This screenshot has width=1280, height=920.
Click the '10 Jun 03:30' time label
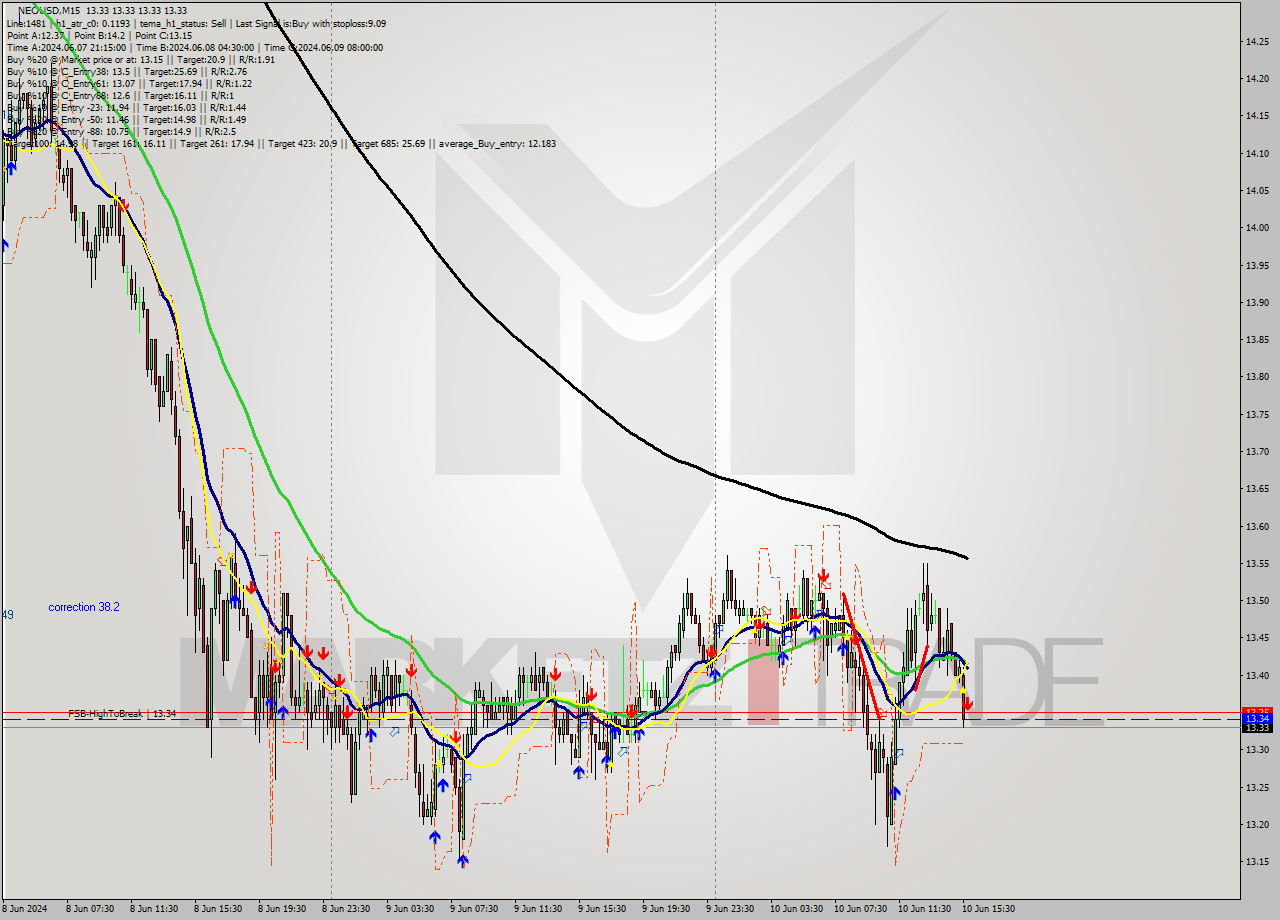click(x=797, y=909)
